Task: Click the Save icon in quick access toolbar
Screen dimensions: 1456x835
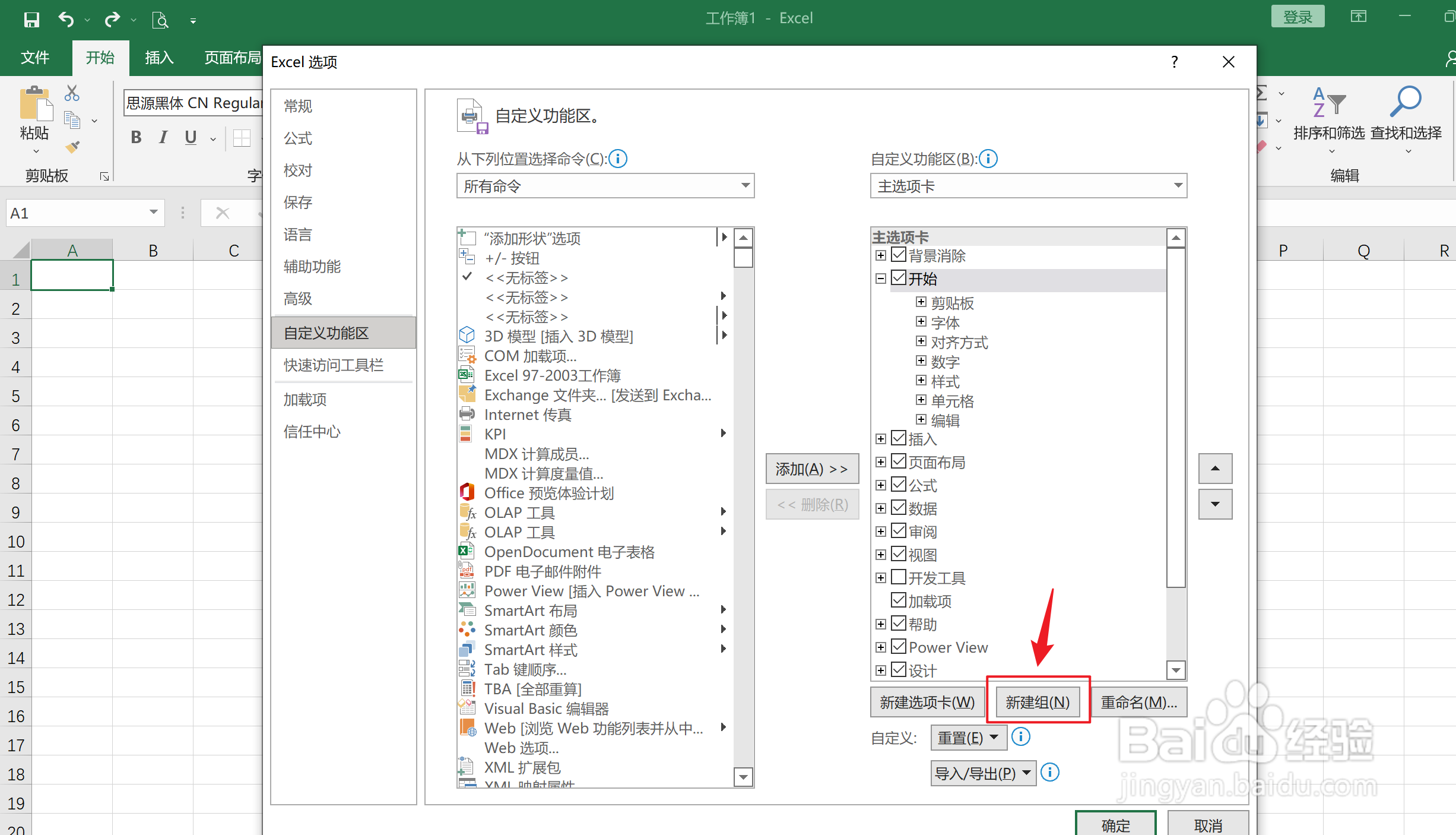Action: tap(31, 20)
